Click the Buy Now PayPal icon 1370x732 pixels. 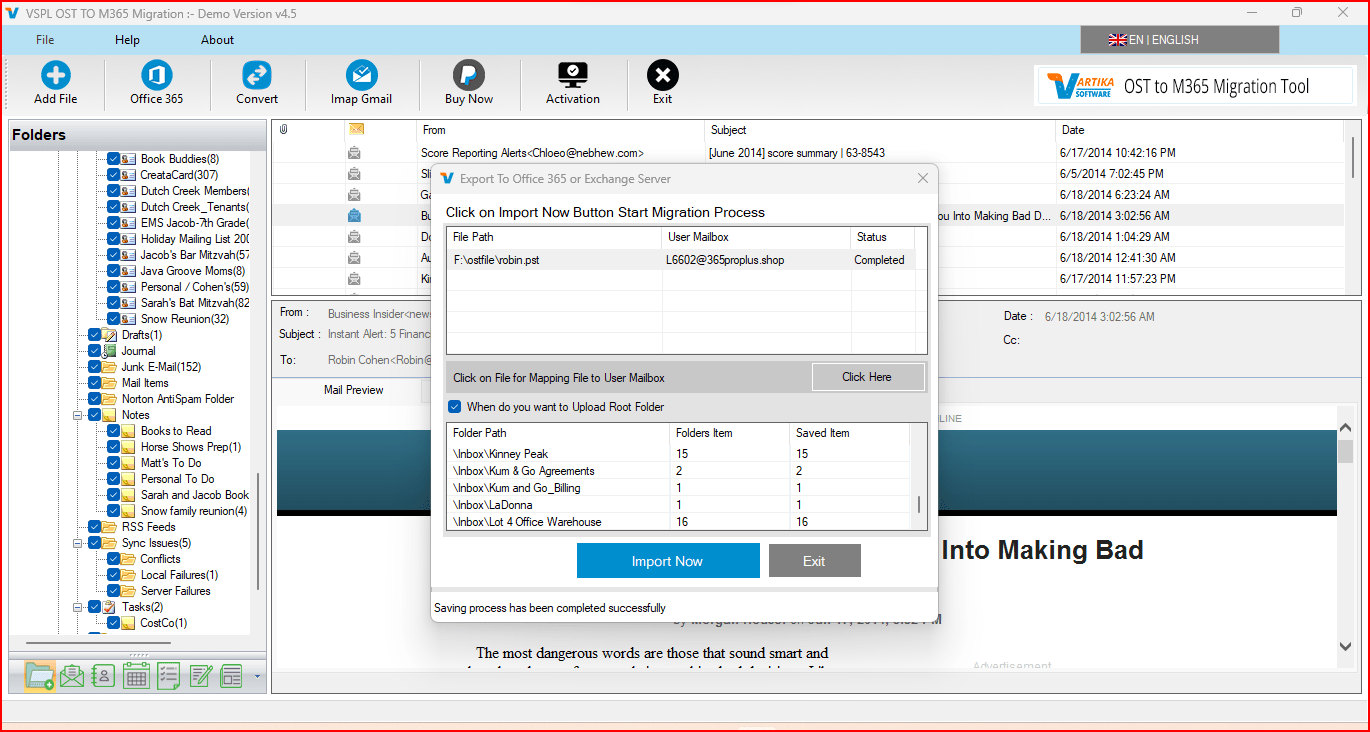(x=468, y=76)
